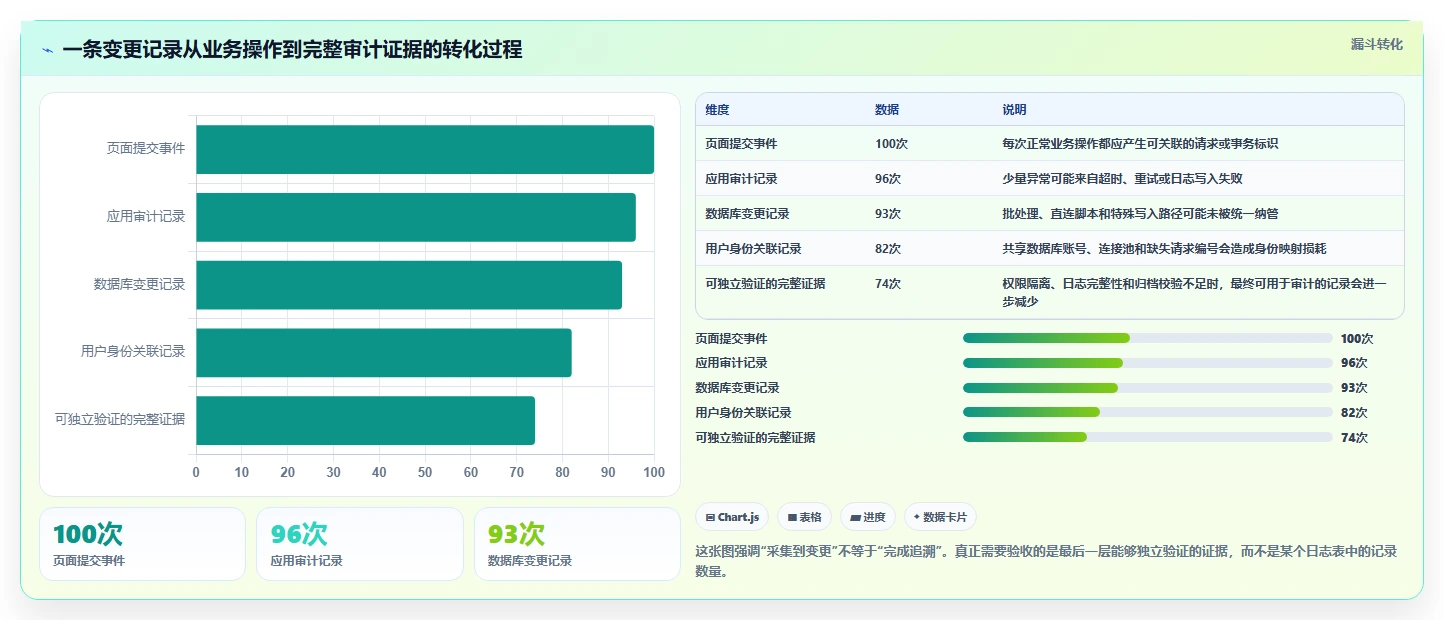1444x620 pixels.
Task: Click the description starting 权限隔离、日志完整性
Action: click(1195, 293)
